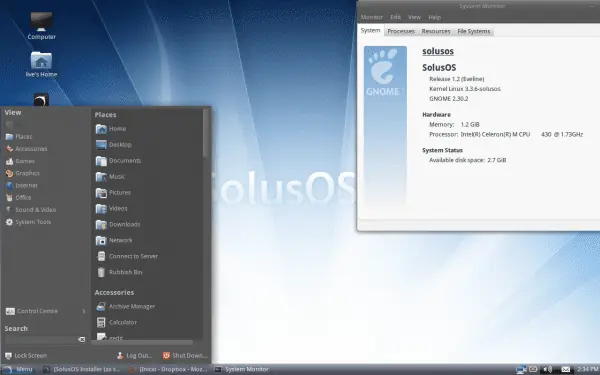Click the solusos hostname heading
The image size is (600, 375).
438,51
